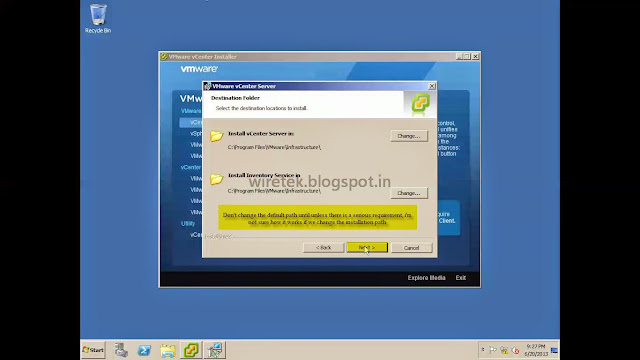Click the folder icon beside Install vCenter Server

[217, 136]
